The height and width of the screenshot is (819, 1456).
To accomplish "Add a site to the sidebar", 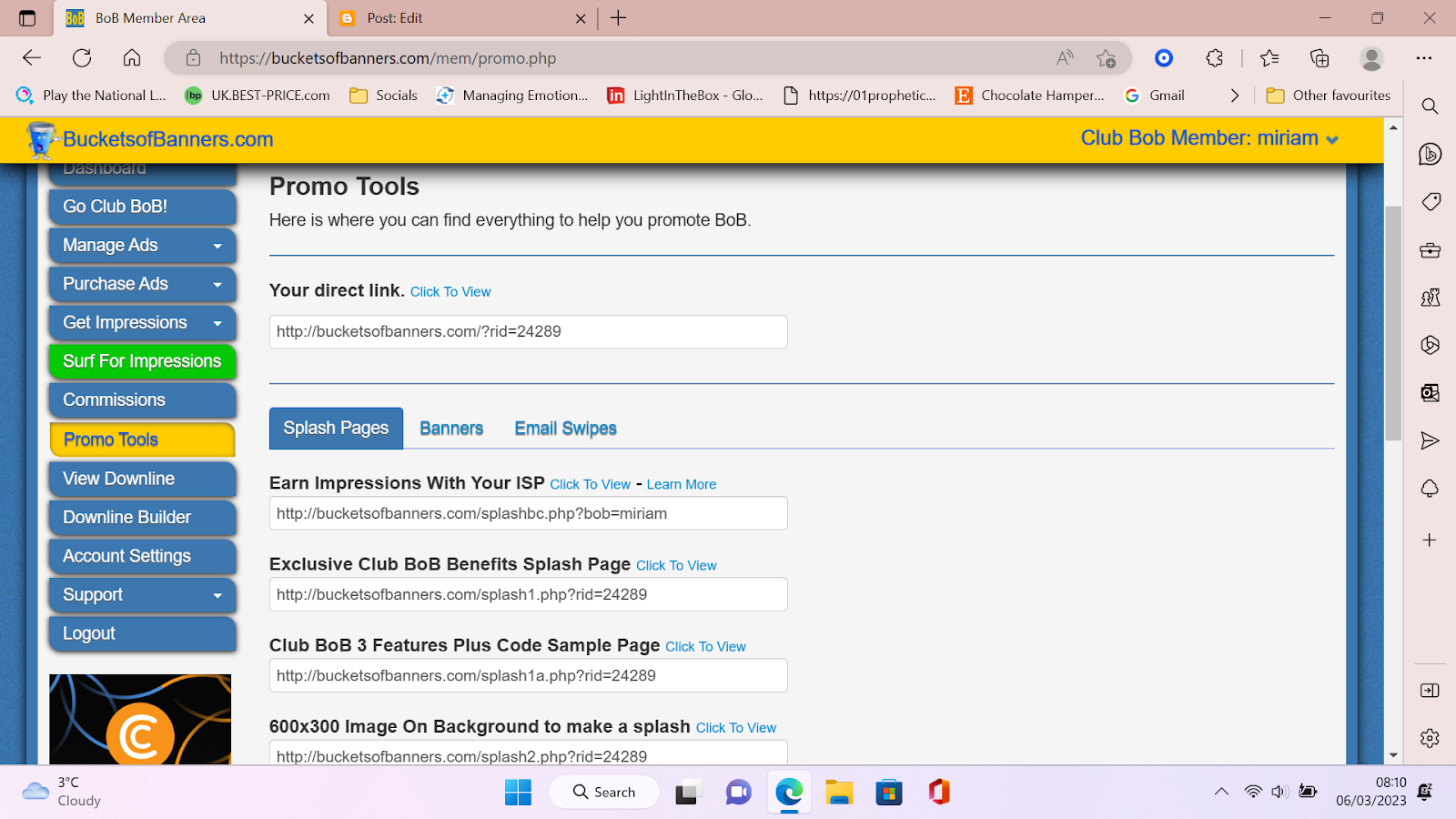I will (1430, 540).
